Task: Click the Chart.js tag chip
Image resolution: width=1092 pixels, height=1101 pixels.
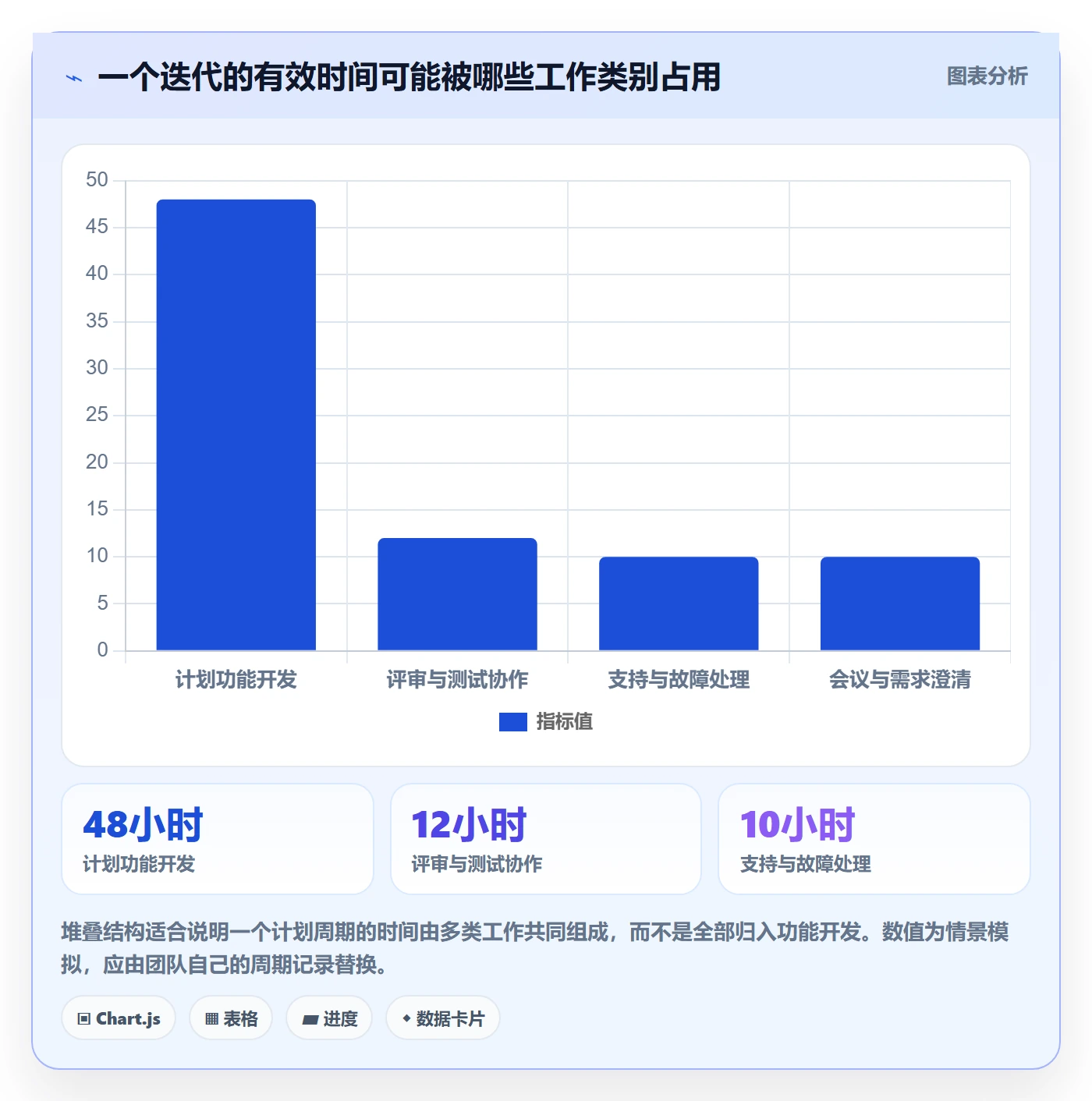Action: [x=119, y=1018]
